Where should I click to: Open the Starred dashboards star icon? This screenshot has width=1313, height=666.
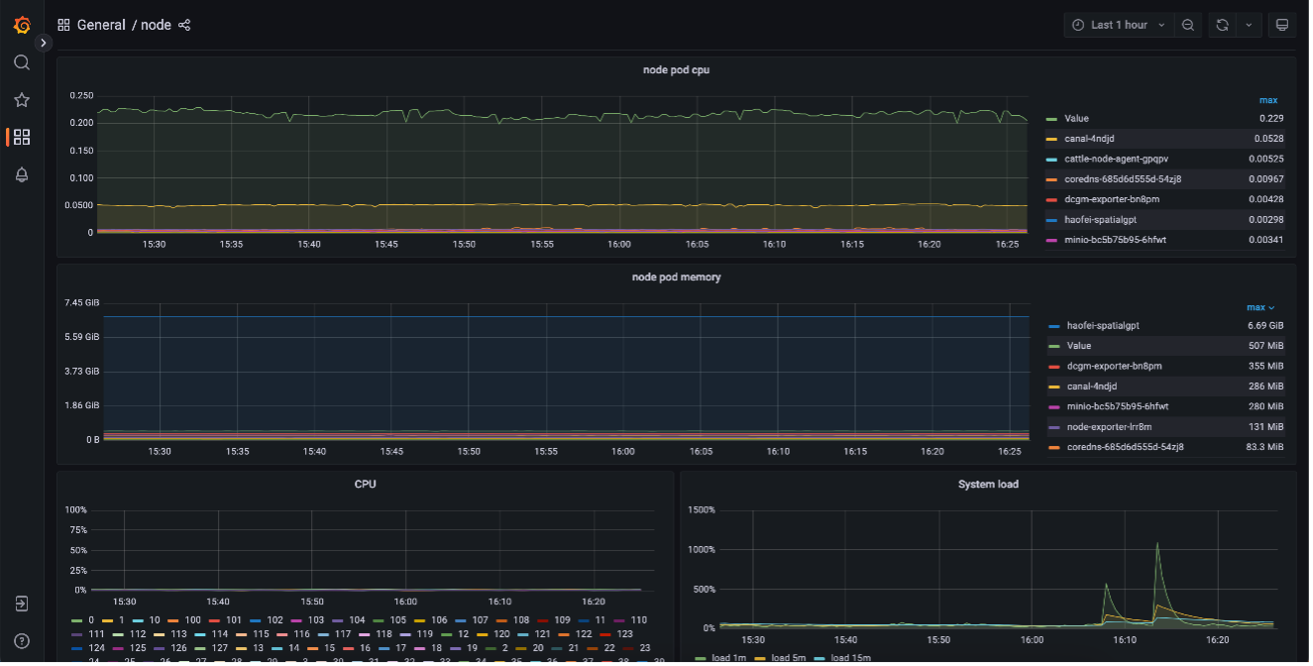22,100
